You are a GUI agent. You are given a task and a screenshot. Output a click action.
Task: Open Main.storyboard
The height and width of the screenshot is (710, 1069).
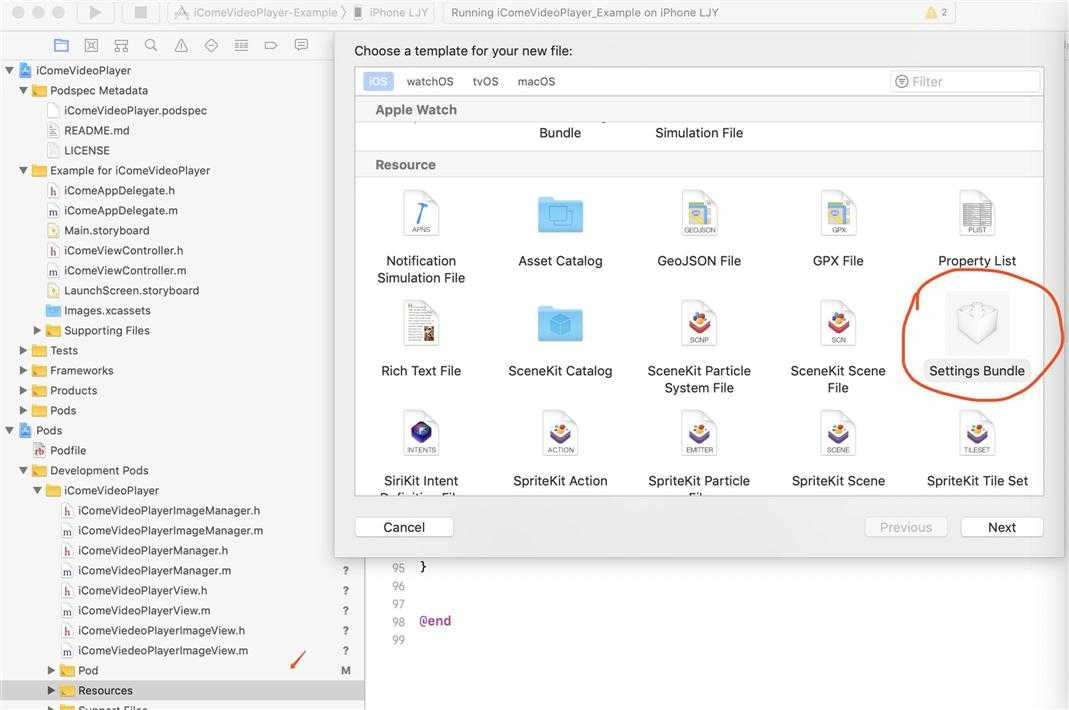[x=106, y=231]
